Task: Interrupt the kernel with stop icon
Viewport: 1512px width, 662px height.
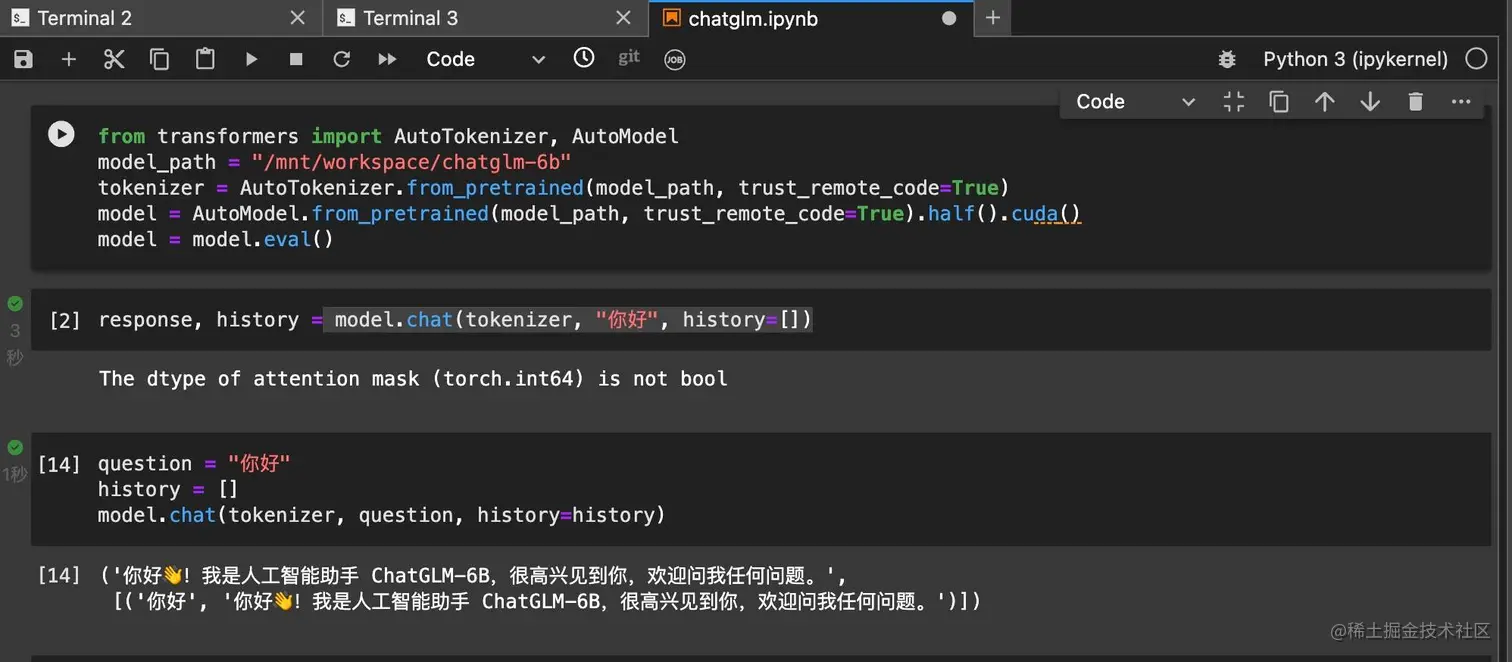Action: point(296,59)
